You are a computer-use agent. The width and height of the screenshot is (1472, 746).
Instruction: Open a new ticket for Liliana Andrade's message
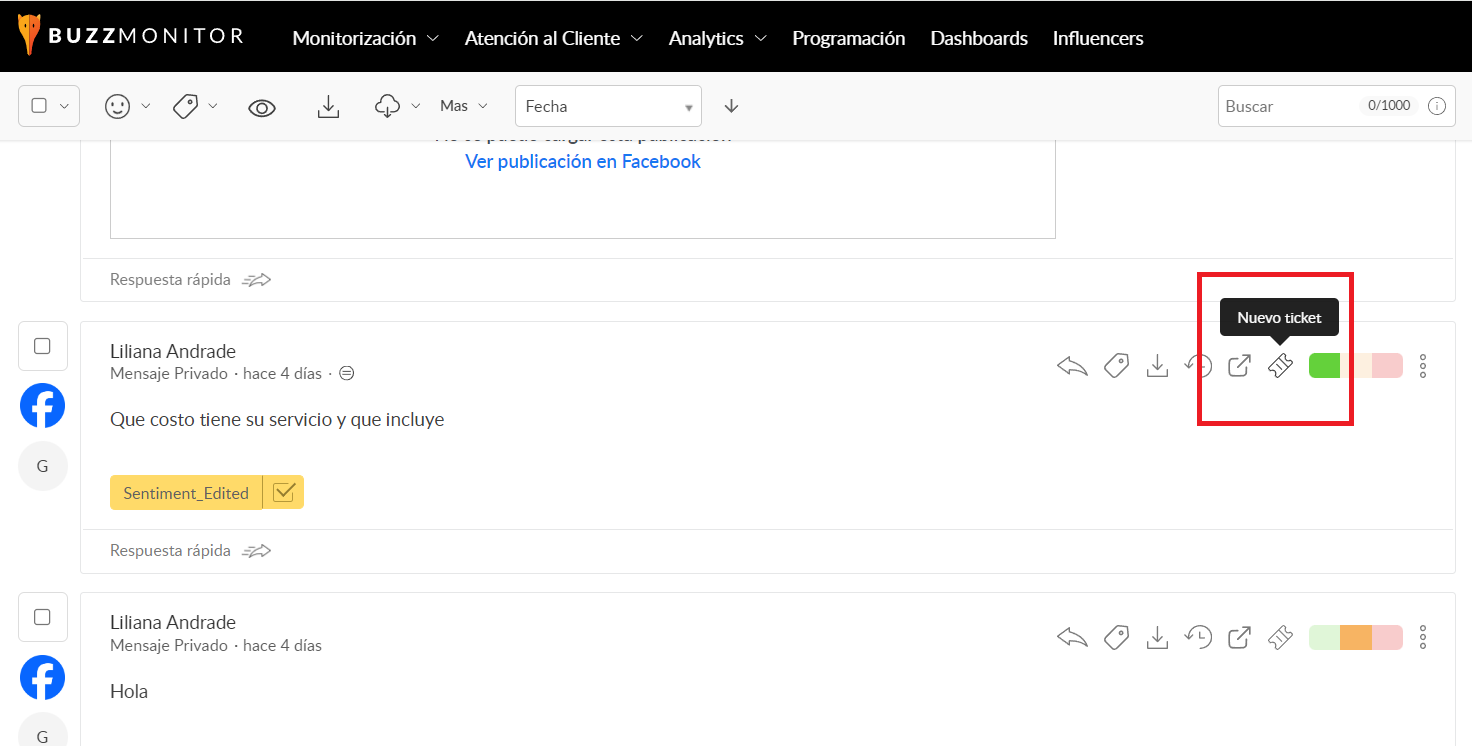tap(1280, 365)
